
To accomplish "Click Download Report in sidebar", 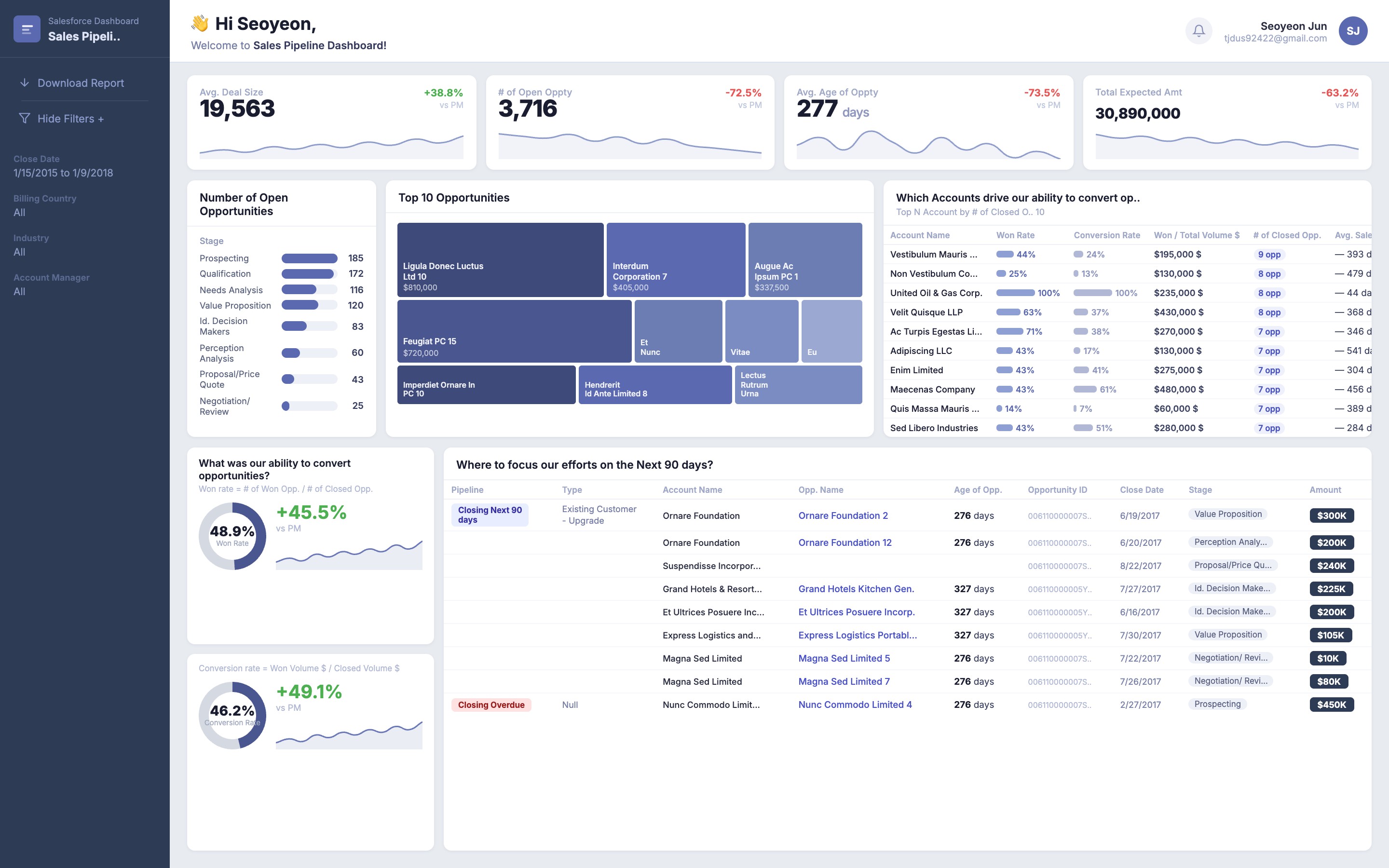I will pos(81,82).
